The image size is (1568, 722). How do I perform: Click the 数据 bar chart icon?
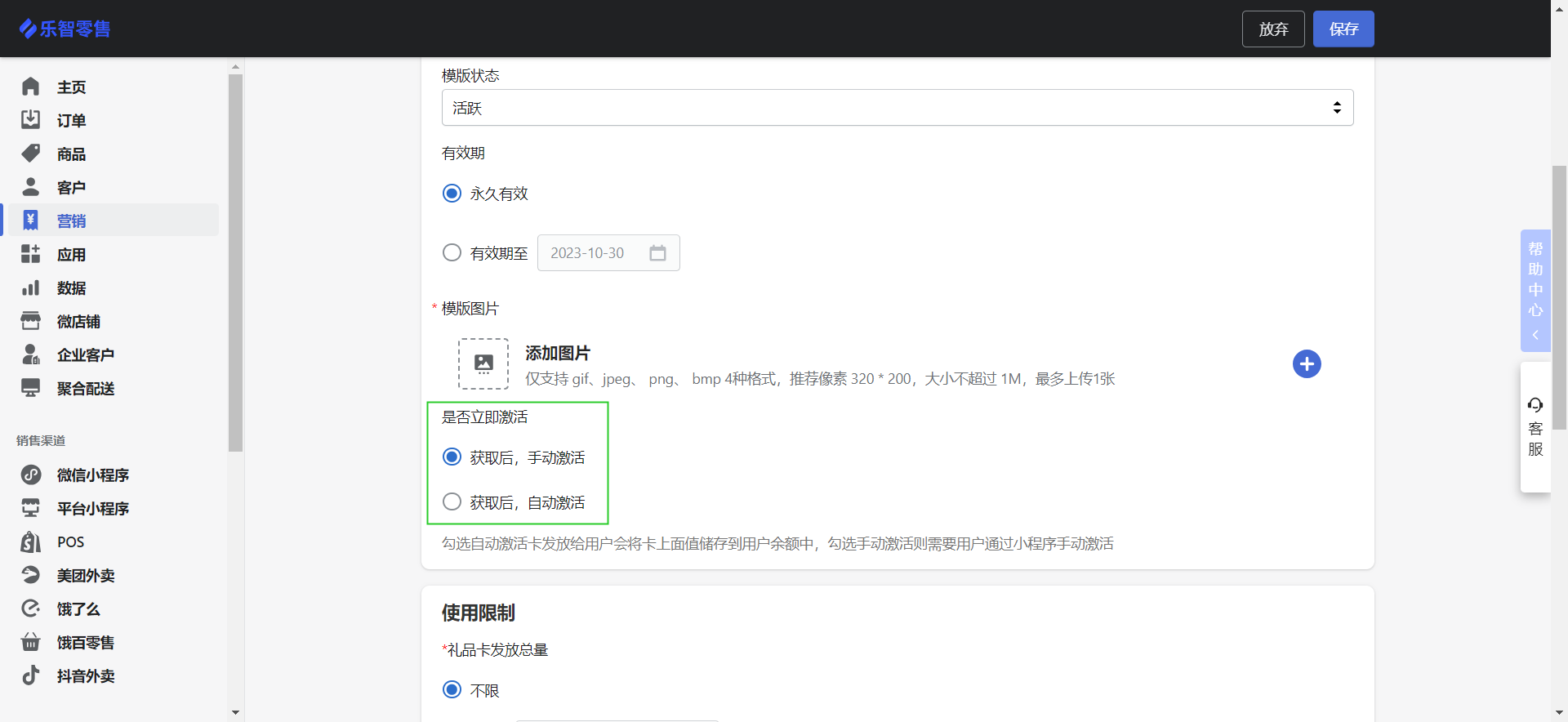pyautogui.click(x=30, y=287)
